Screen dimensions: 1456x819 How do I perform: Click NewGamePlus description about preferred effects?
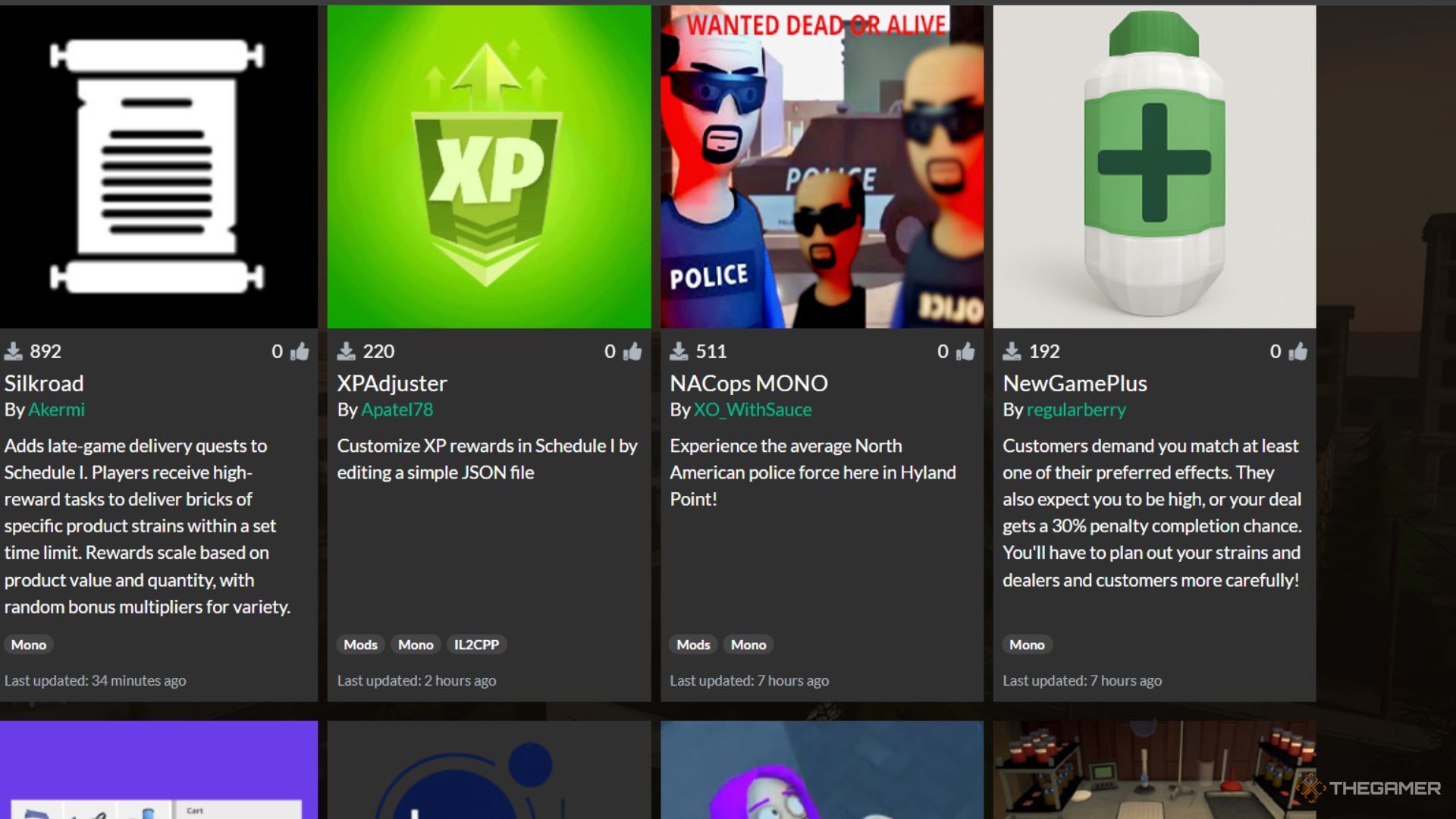(x=1152, y=513)
